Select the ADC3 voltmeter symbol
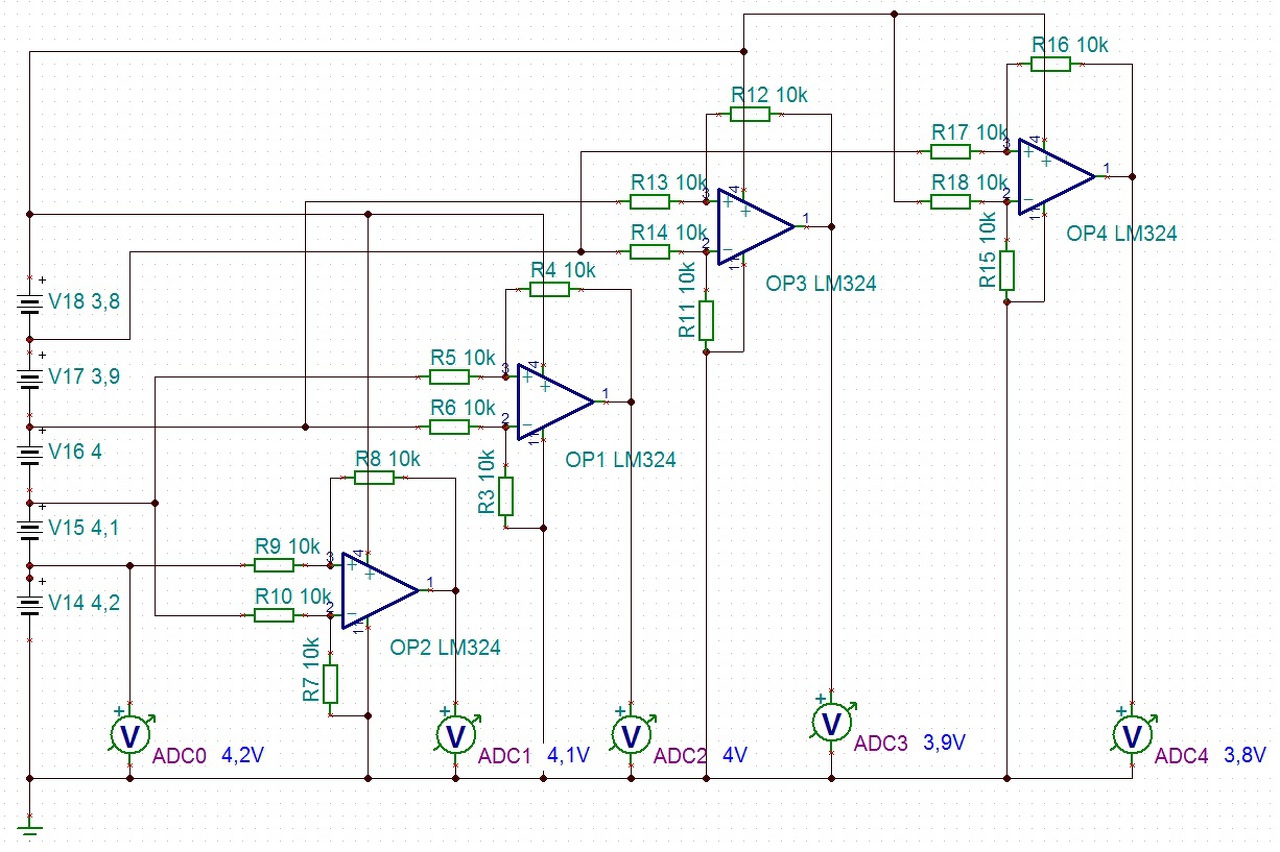The width and height of the screenshot is (1280, 852). [831, 720]
